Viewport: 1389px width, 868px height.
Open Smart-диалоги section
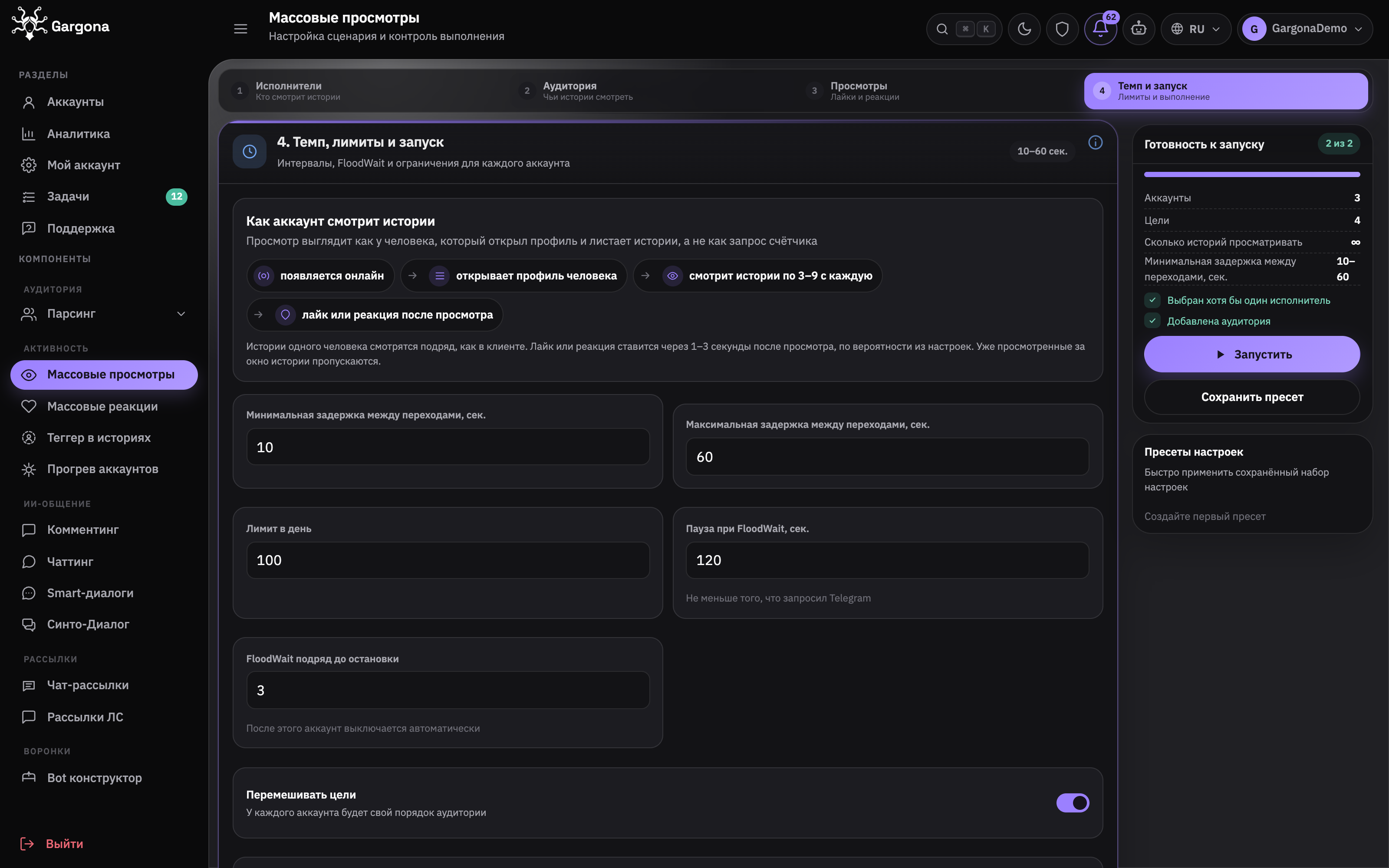pos(104,593)
